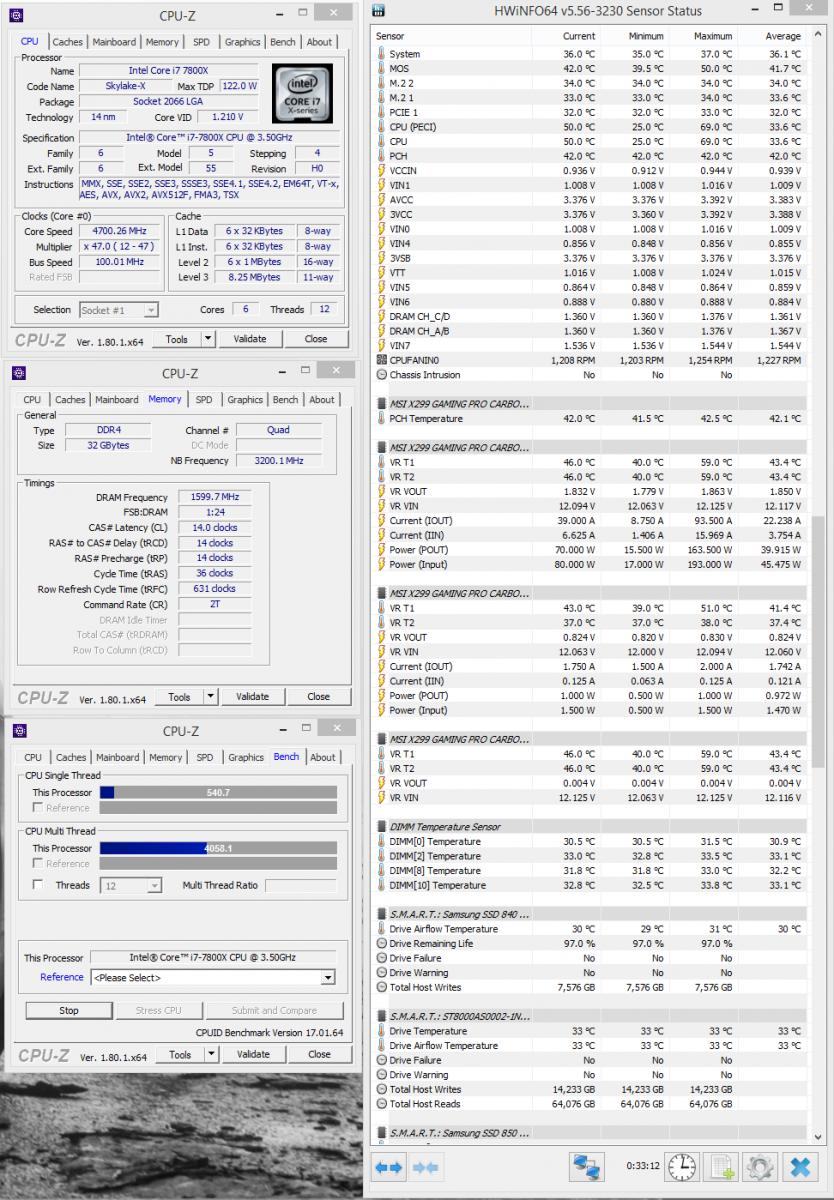This screenshot has width=834, height=1200.
Task: Click thermometer icon next to CPU (PECI)
Action: click(381, 127)
